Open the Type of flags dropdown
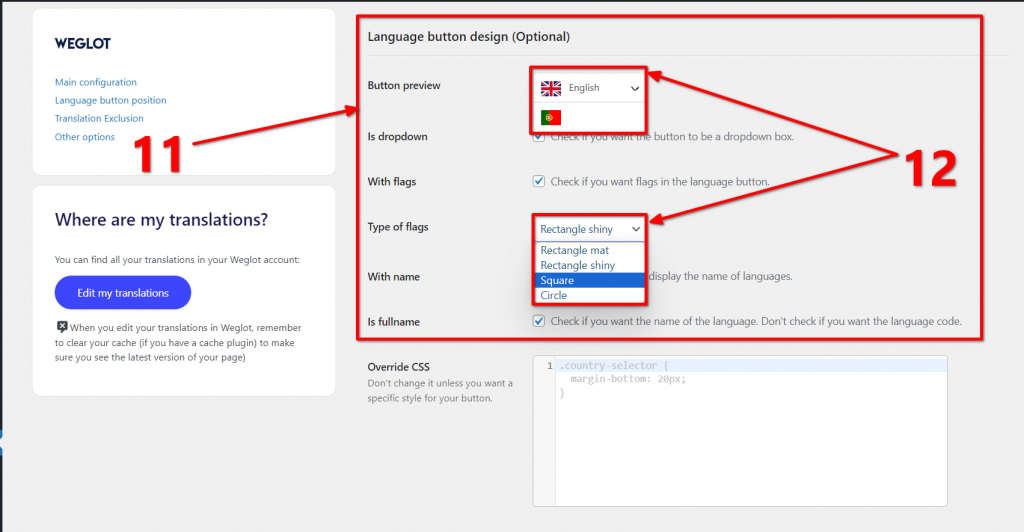The height and width of the screenshot is (532, 1024). pyautogui.click(x=590, y=229)
